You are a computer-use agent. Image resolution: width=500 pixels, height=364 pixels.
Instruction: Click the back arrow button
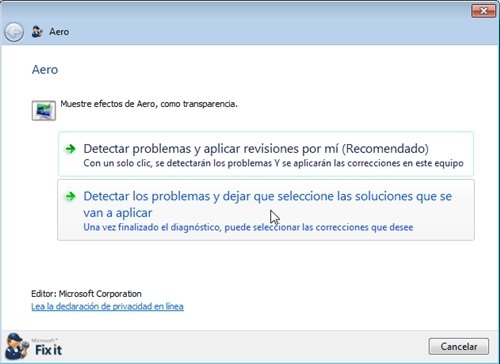[14, 32]
